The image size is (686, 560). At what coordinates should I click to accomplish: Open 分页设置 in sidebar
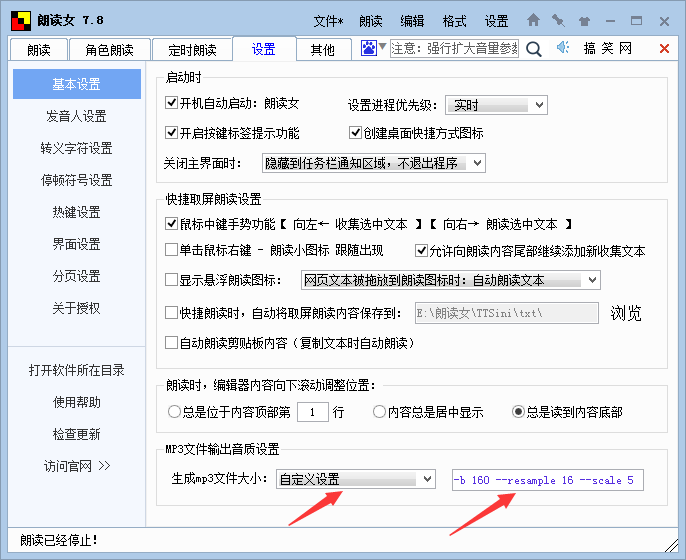click(77, 276)
